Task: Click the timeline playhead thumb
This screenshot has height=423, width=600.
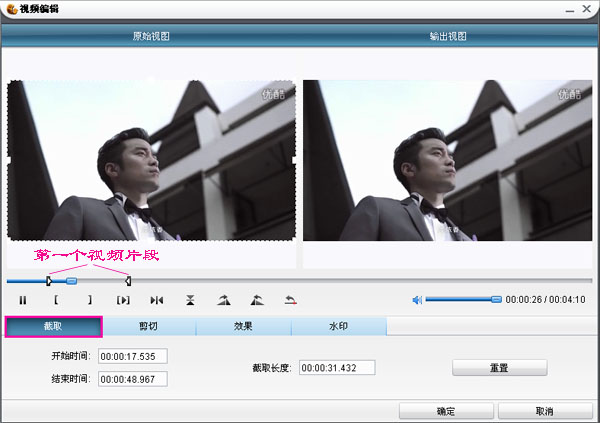Action: pyautogui.click(x=71, y=281)
